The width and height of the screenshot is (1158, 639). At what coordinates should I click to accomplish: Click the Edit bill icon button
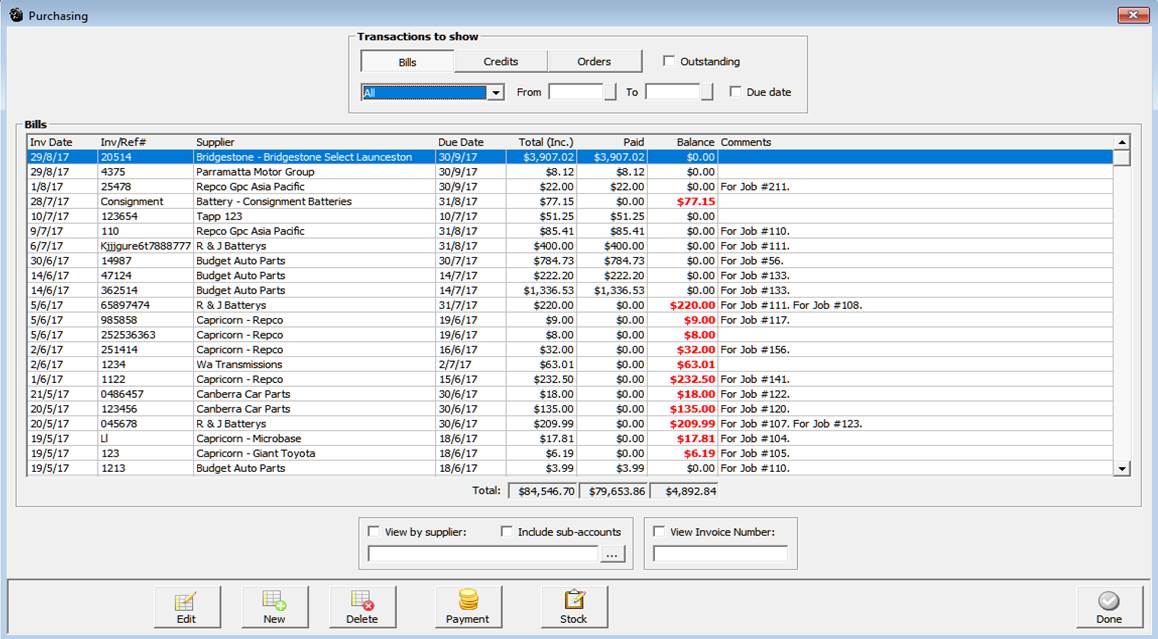187,607
